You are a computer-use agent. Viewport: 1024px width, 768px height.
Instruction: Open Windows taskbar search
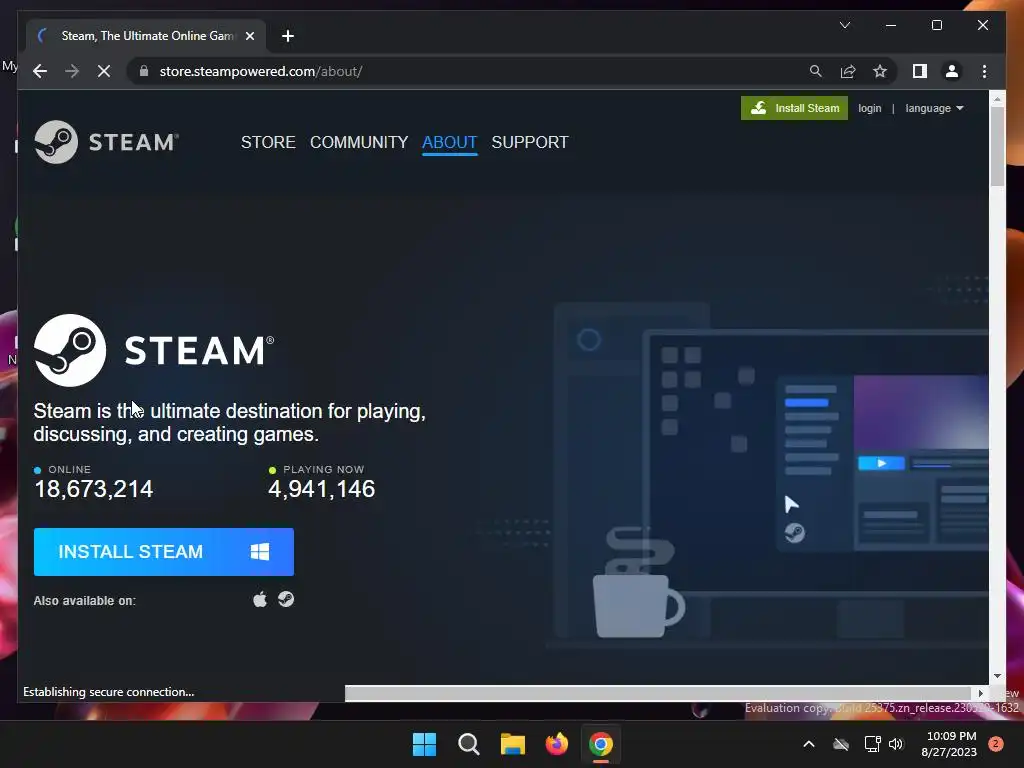click(469, 744)
